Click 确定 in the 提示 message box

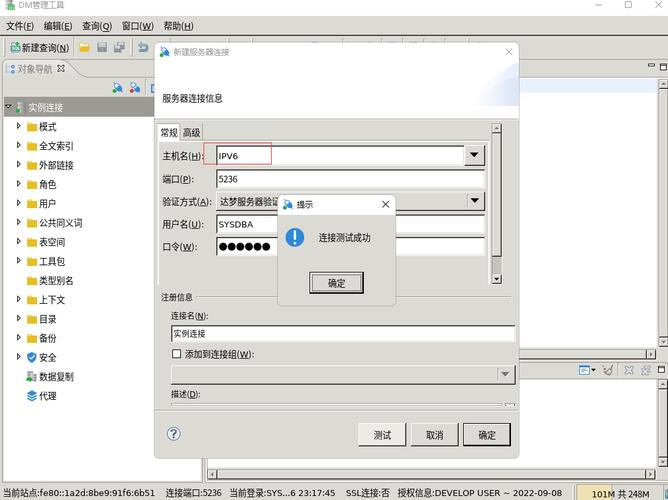tap(337, 283)
